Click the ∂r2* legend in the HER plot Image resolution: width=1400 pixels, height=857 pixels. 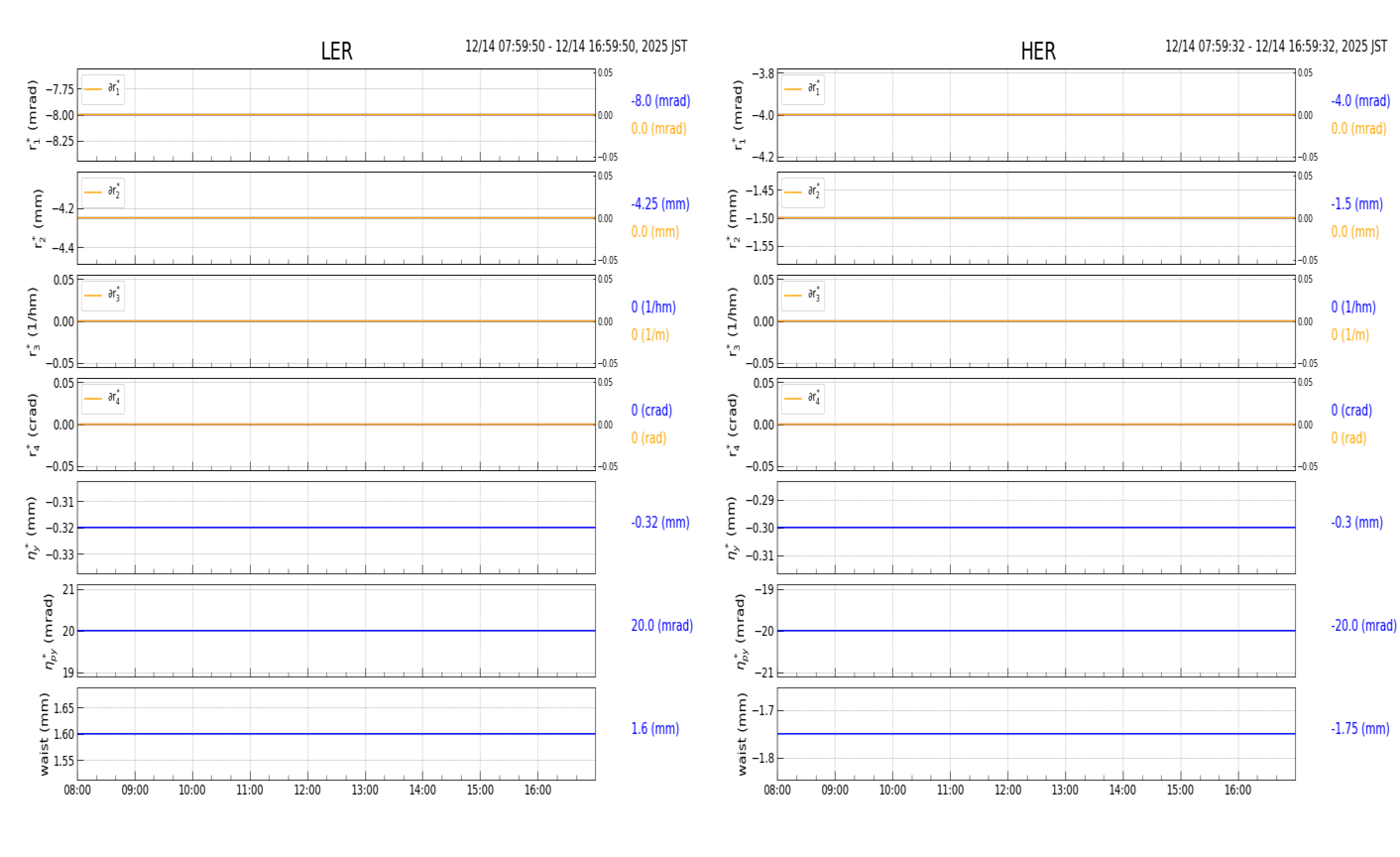(803, 192)
